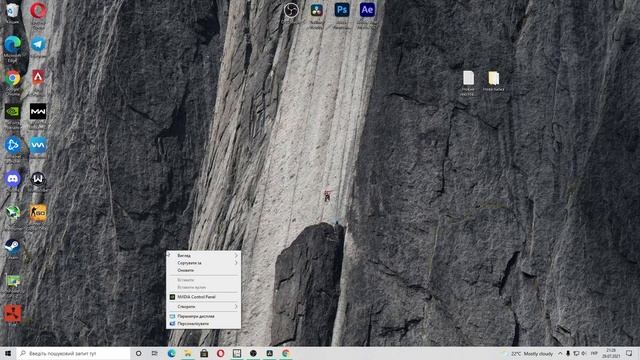This screenshot has width=640, height=360.
Task: Click the microphone icon in system tray
Action: (x=568, y=353)
